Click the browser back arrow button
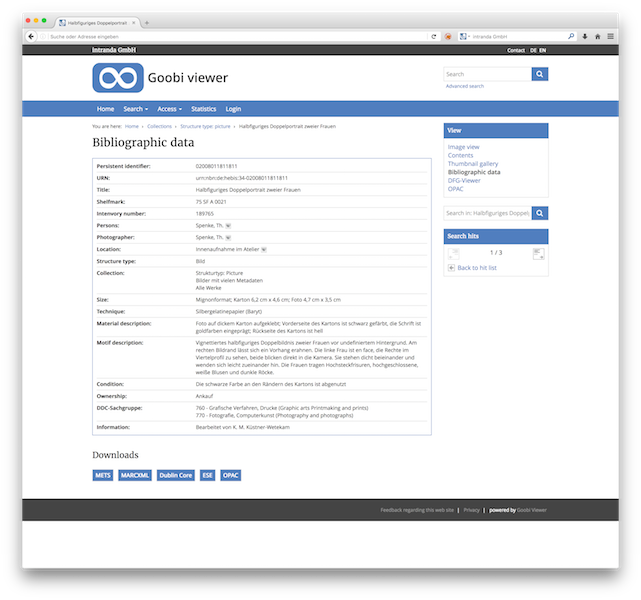 (31, 36)
